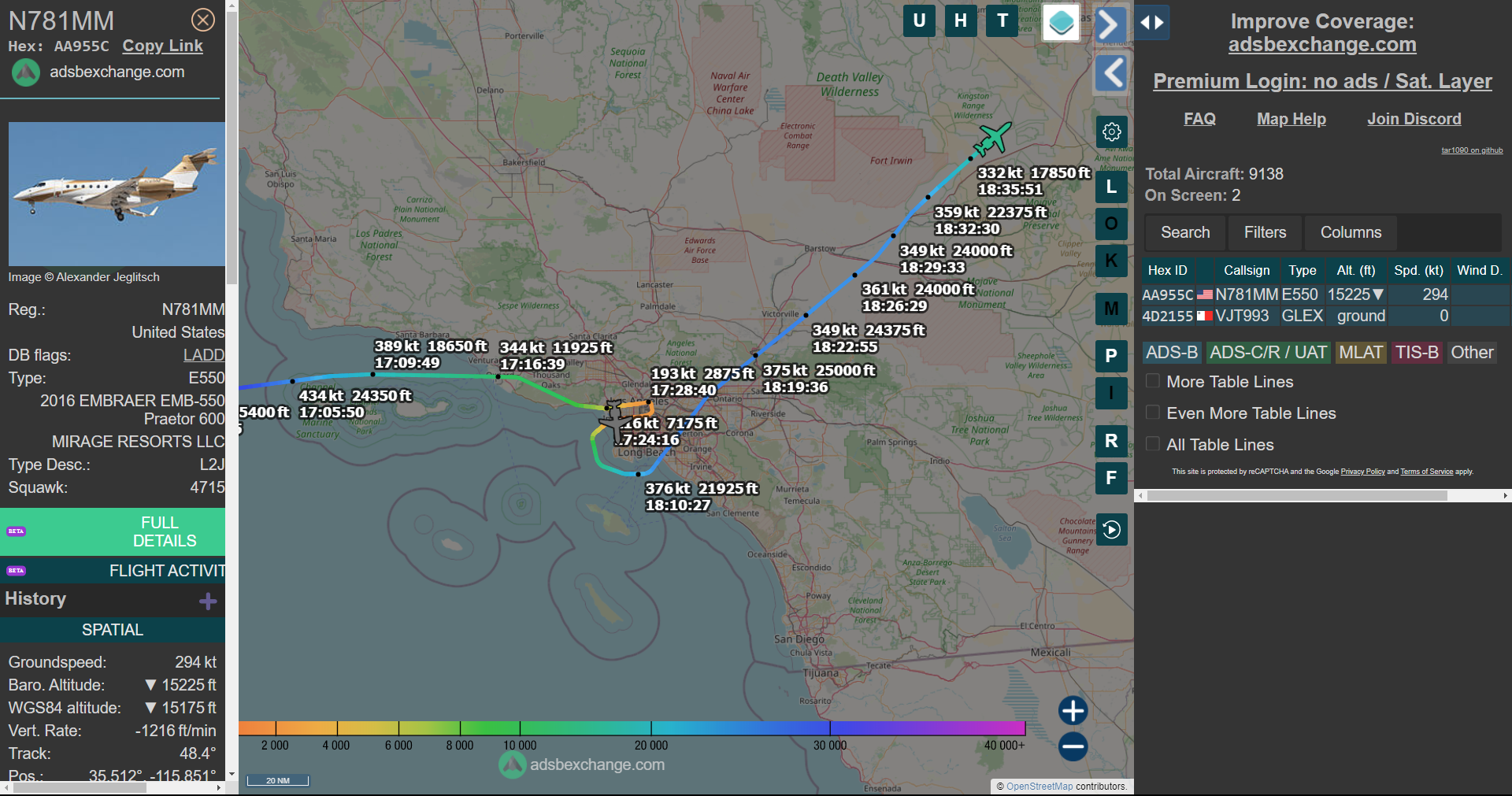Image resolution: width=1512 pixels, height=796 pixels.
Task: Sort table by Alt. (ft) column
Action: pos(1356,270)
